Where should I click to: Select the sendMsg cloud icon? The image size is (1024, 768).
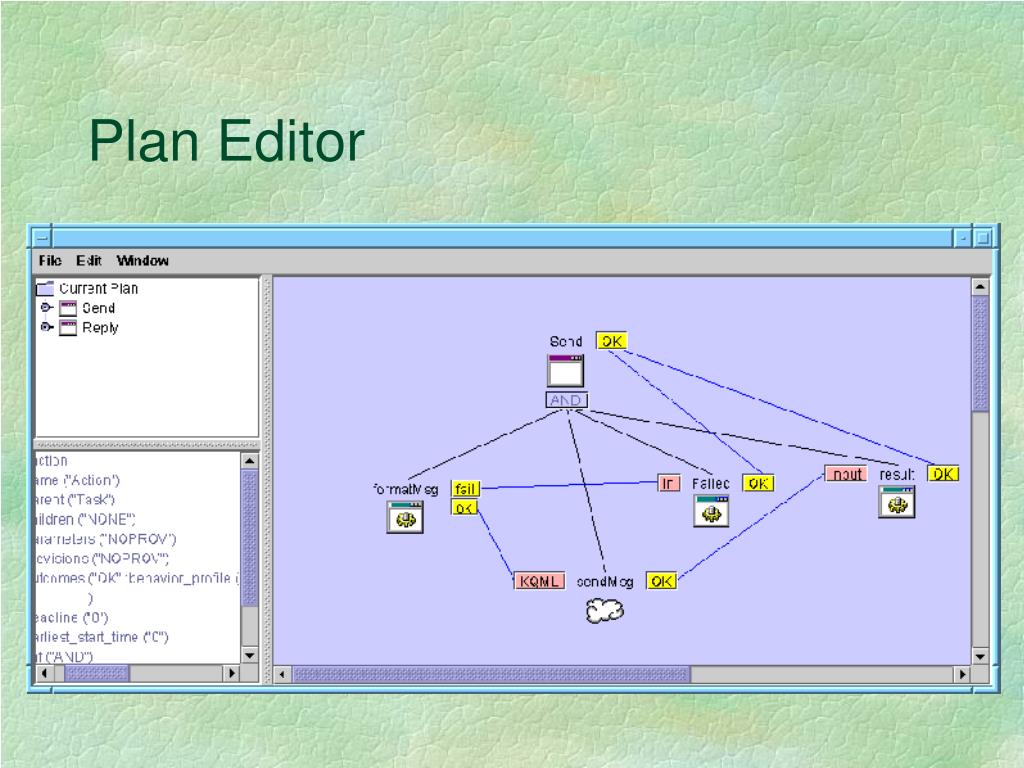pyautogui.click(x=605, y=611)
